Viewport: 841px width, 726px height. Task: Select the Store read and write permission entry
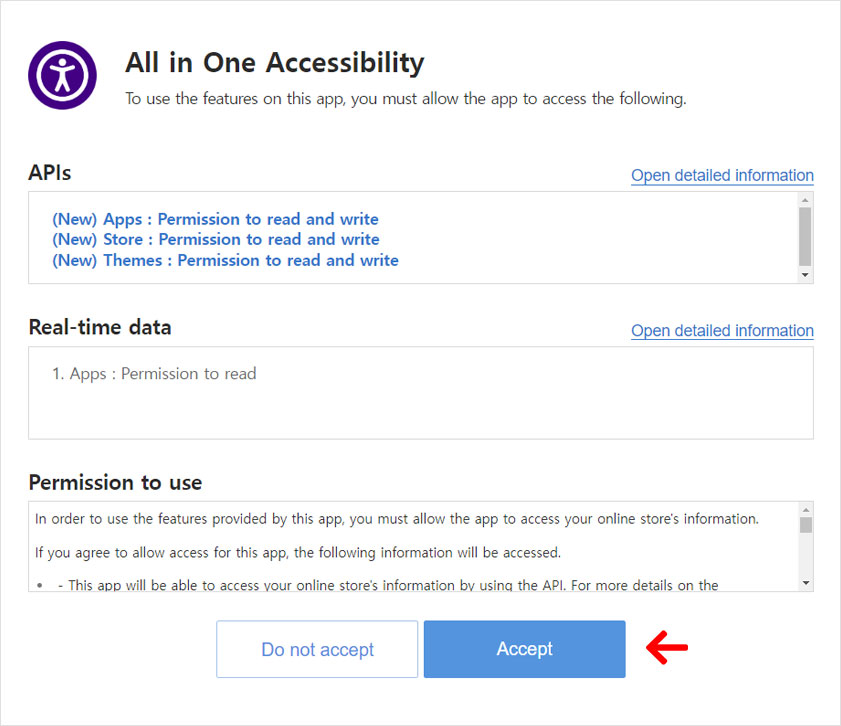point(216,240)
